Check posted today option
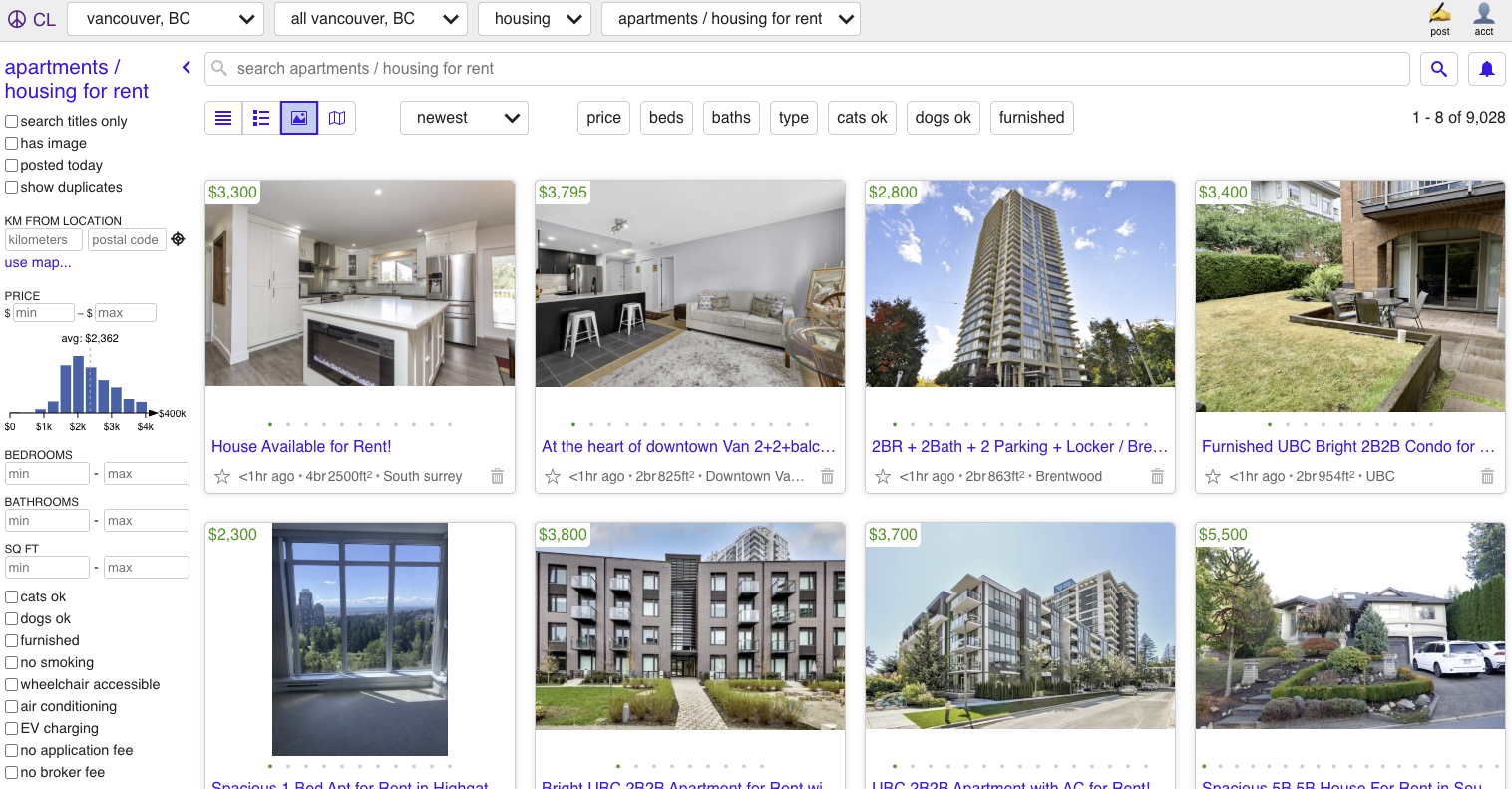Viewport: 1512px width, 789px height. (x=12, y=165)
